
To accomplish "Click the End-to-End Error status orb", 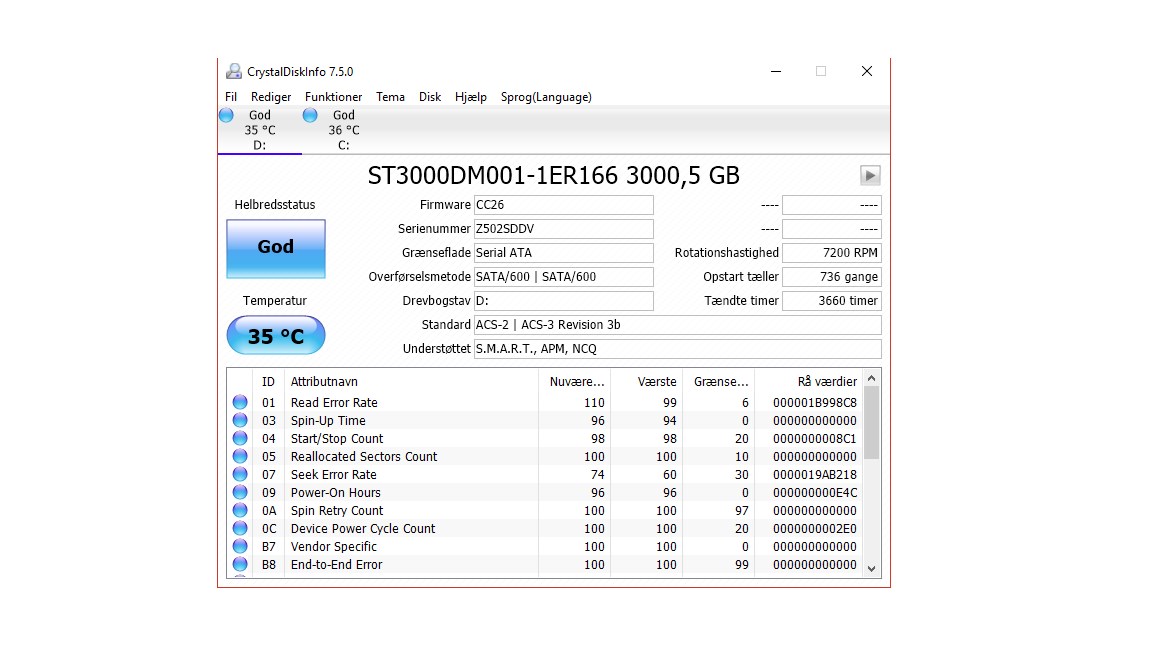I will [240, 564].
